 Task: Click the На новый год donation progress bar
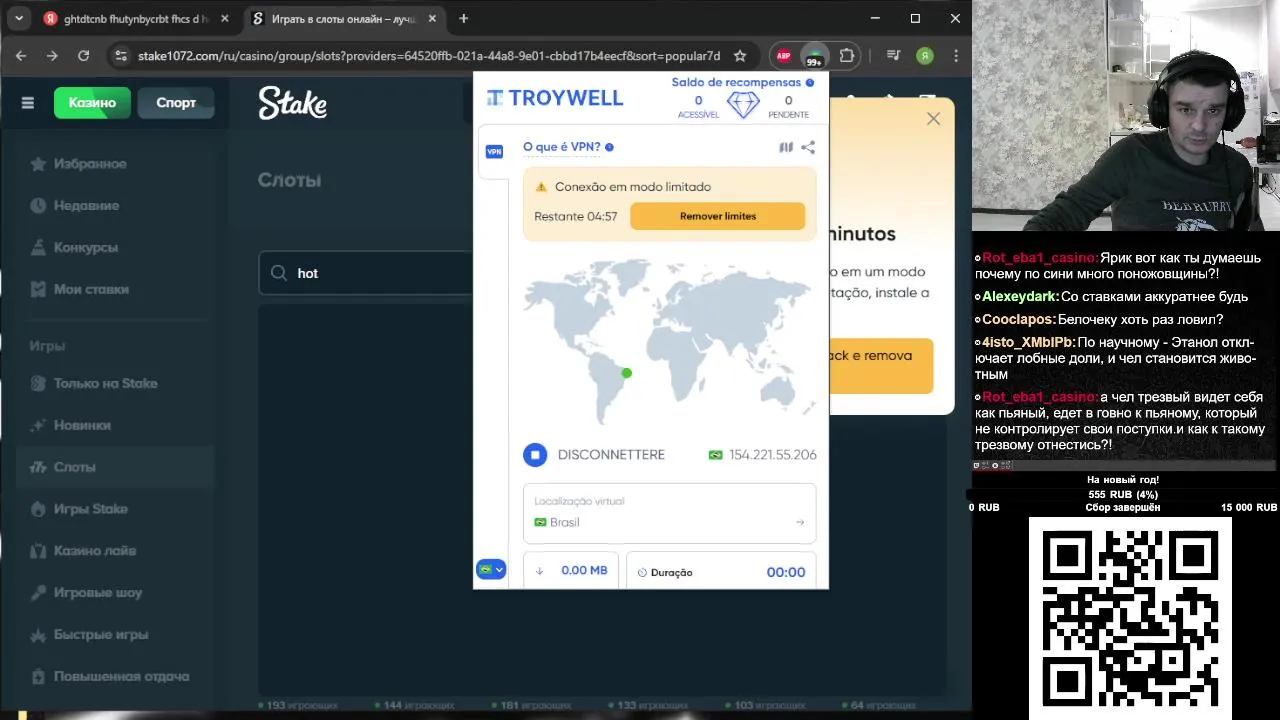click(1123, 494)
